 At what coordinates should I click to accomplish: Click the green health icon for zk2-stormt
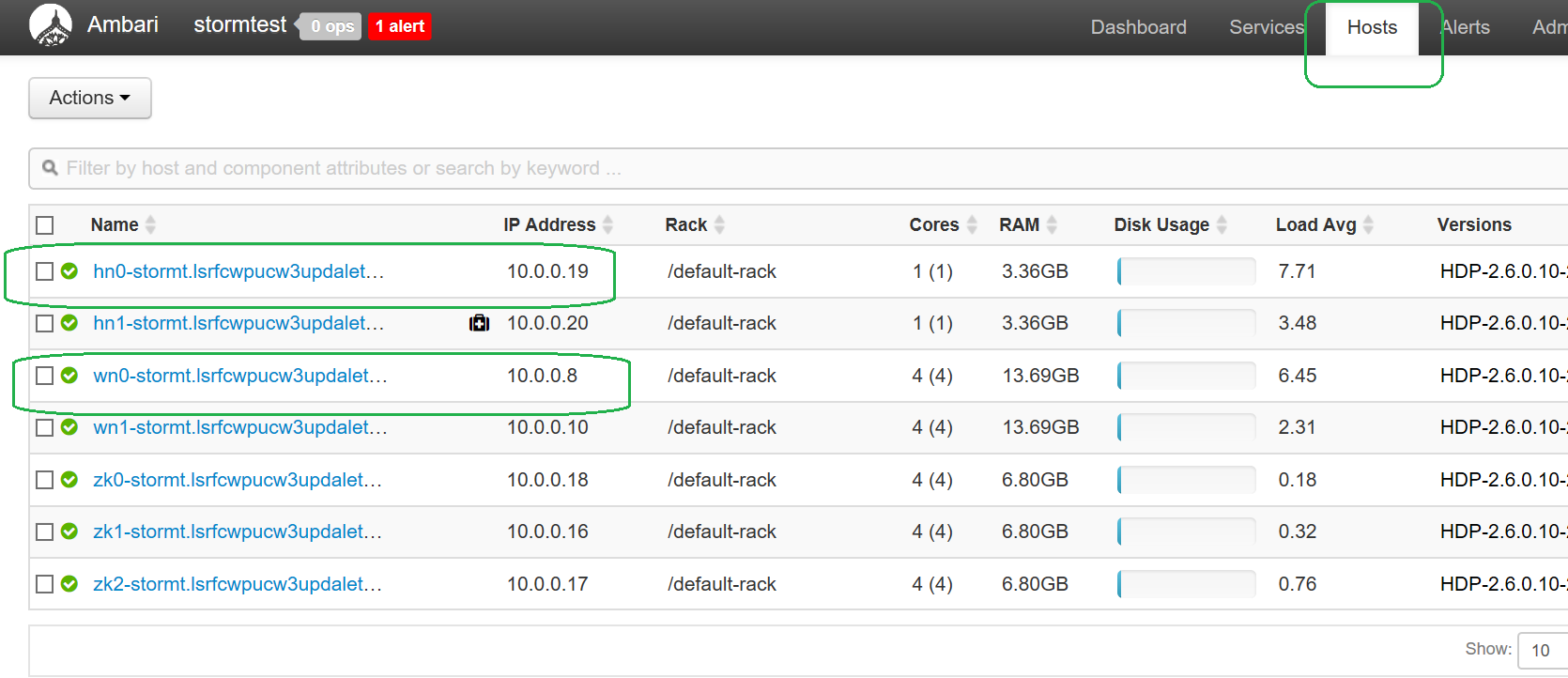pyautogui.click(x=69, y=584)
